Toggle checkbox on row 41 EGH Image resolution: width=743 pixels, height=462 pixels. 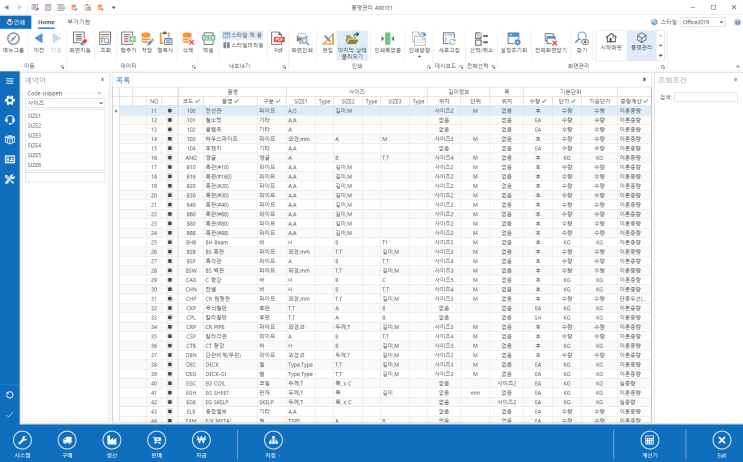[x=170, y=393]
